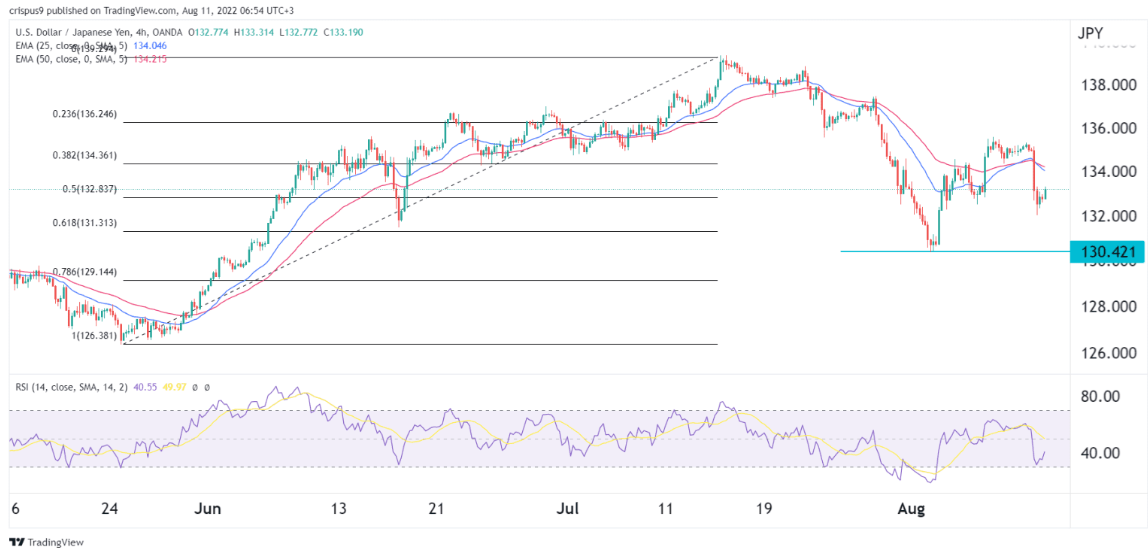Select the RSI 14 indicator legend
Screen dimensions: 1148x551
point(80,388)
